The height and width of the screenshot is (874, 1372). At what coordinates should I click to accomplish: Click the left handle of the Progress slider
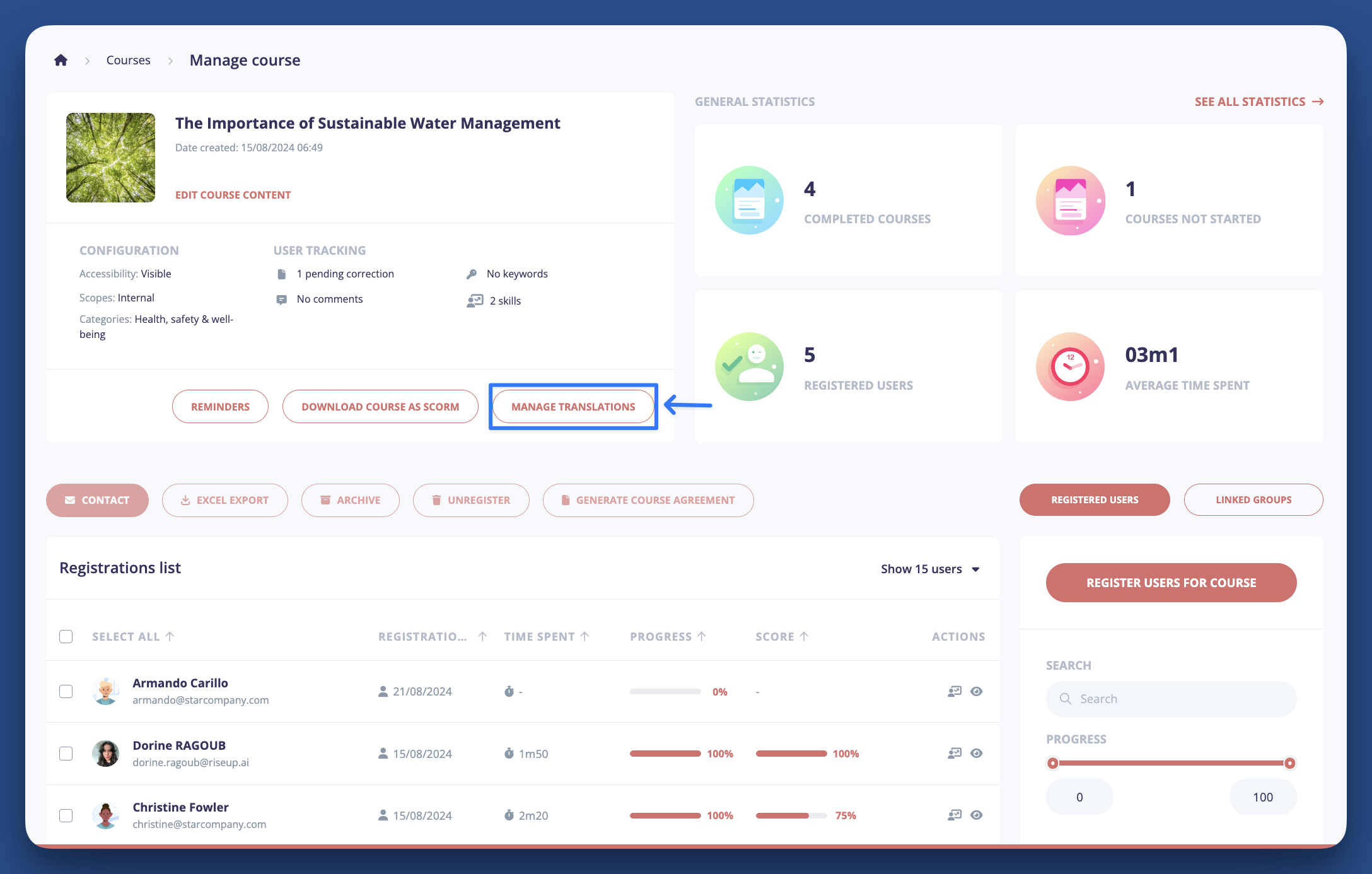1052,763
